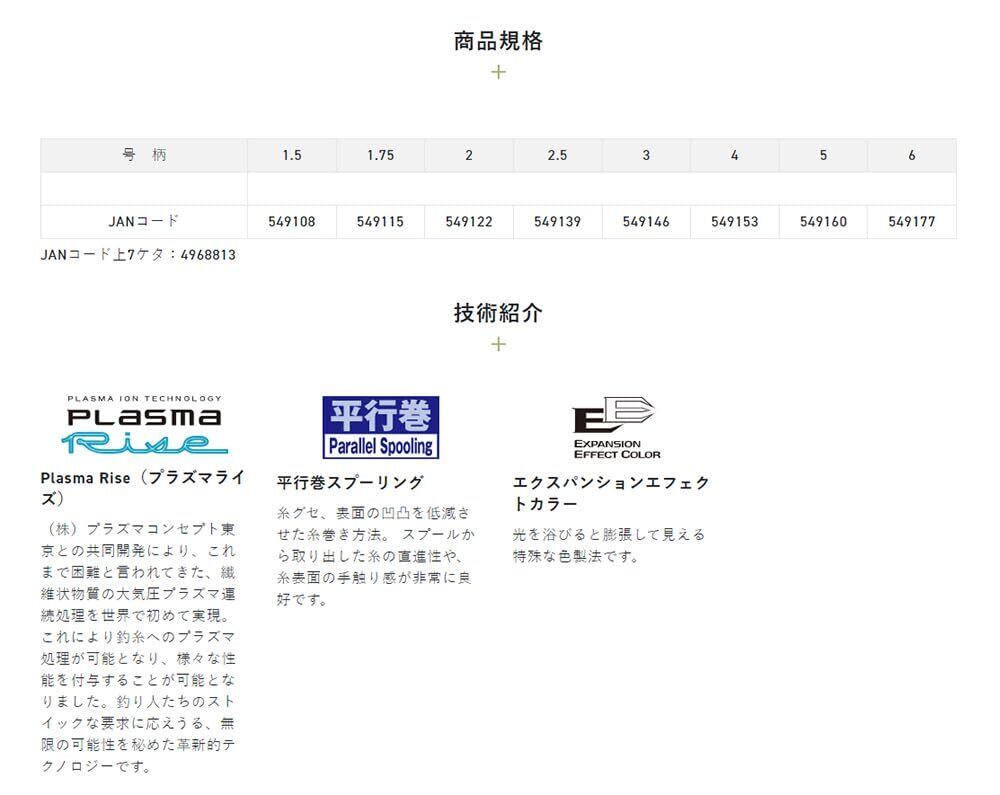Click the 平行巻 Parallel Spooling logo
The width and height of the screenshot is (1000, 795).
click(x=381, y=427)
